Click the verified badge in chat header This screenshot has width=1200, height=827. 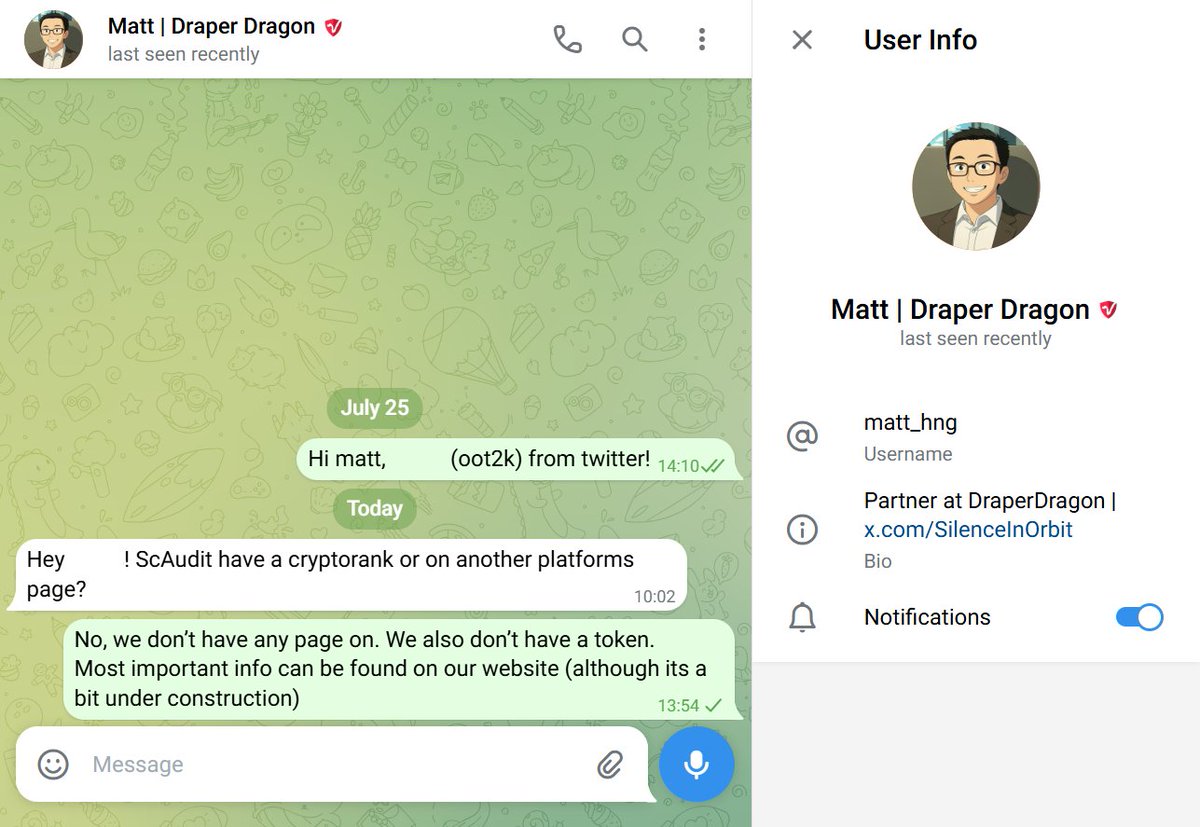pyautogui.click(x=334, y=27)
